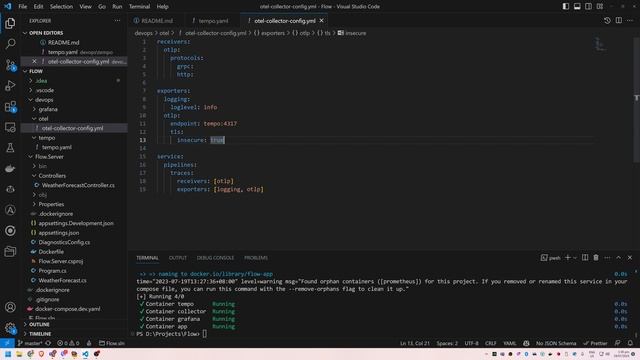
Task: Add a new terminal with plus icon
Action: tap(568, 258)
